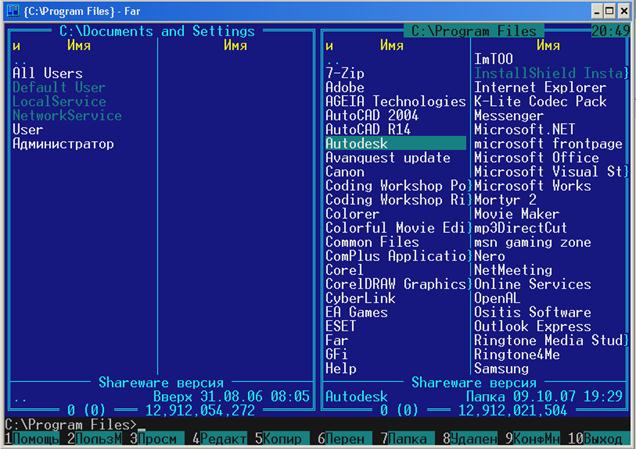Image resolution: width=636 pixels, height=449 pixels.
Task: Click the 4 Редакт edit key
Action: [x=222, y=439]
